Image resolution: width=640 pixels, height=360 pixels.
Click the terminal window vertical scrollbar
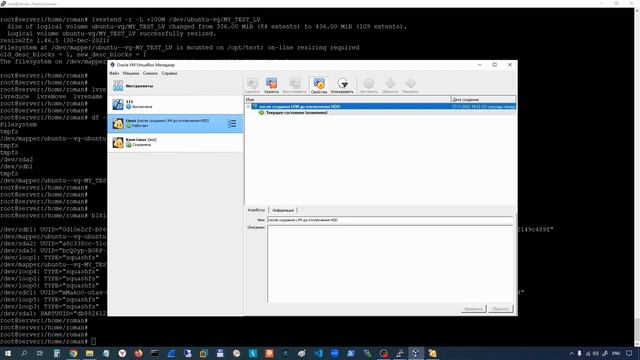(x=636, y=176)
